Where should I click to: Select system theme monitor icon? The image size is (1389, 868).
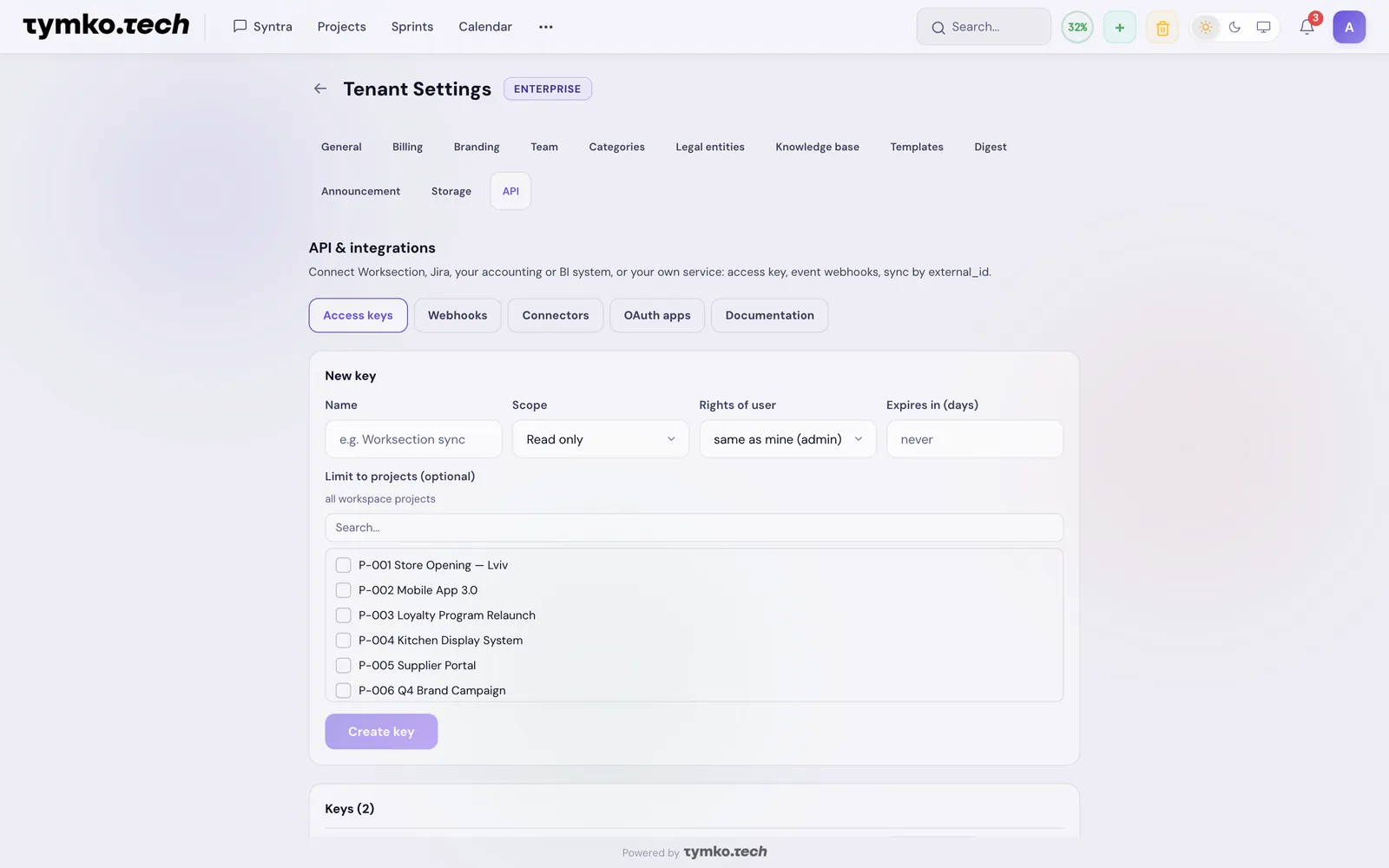[1263, 27]
